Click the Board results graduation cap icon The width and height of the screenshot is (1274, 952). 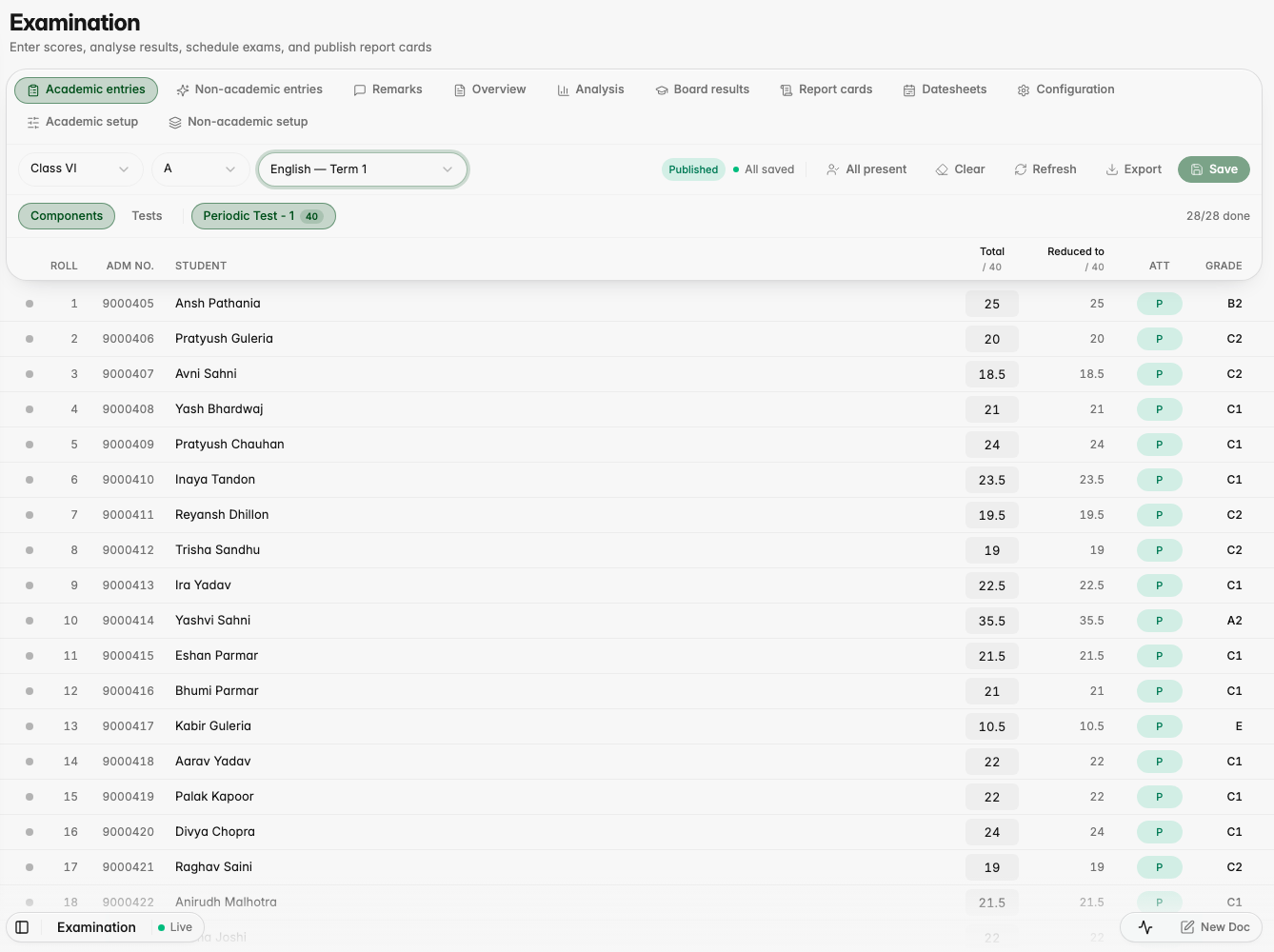pyautogui.click(x=662, y=90)
